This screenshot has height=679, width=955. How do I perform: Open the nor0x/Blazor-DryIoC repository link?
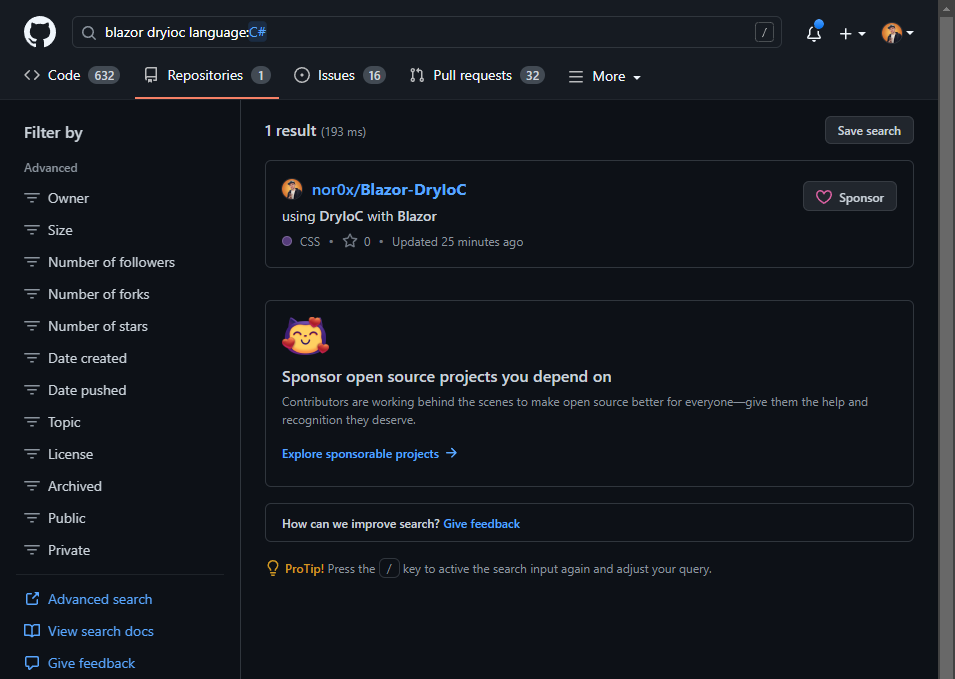click(x=389, y=190)
